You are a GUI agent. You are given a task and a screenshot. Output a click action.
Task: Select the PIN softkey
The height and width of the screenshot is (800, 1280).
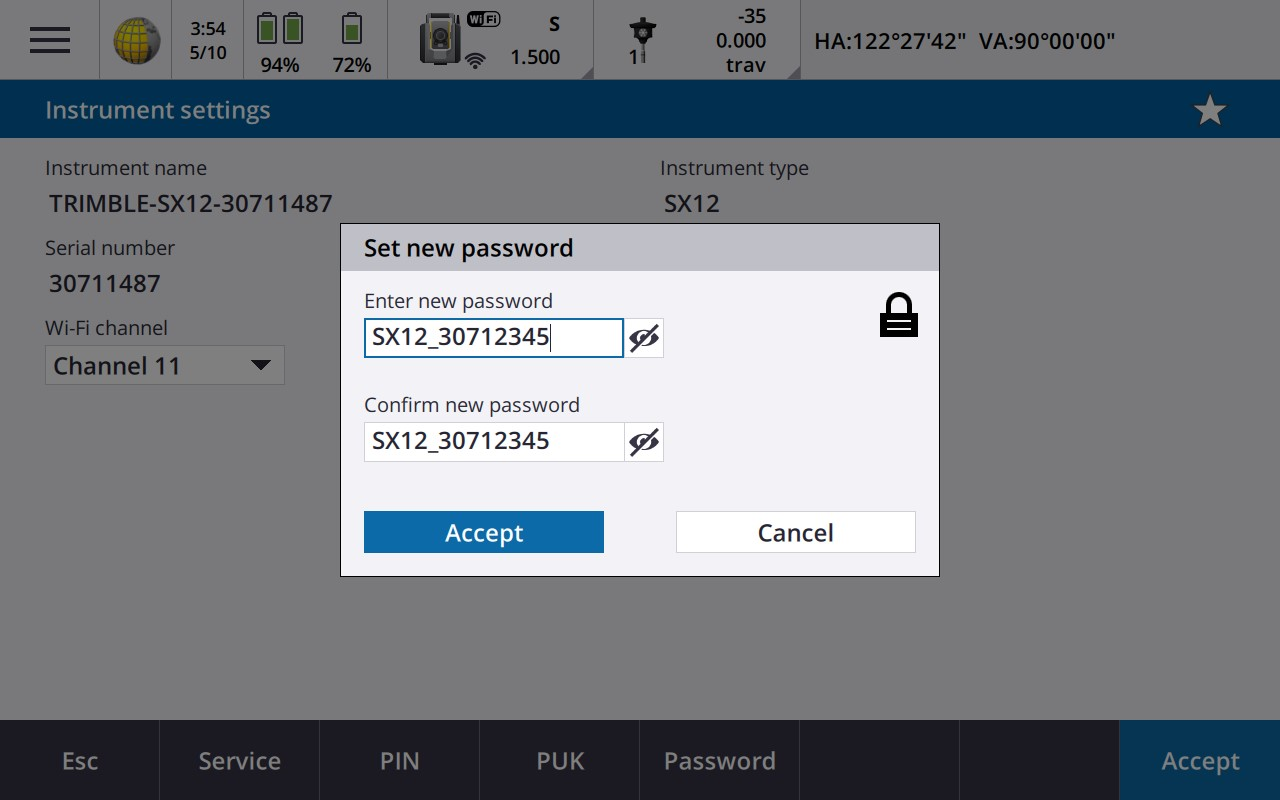click(x=400, y=761)
